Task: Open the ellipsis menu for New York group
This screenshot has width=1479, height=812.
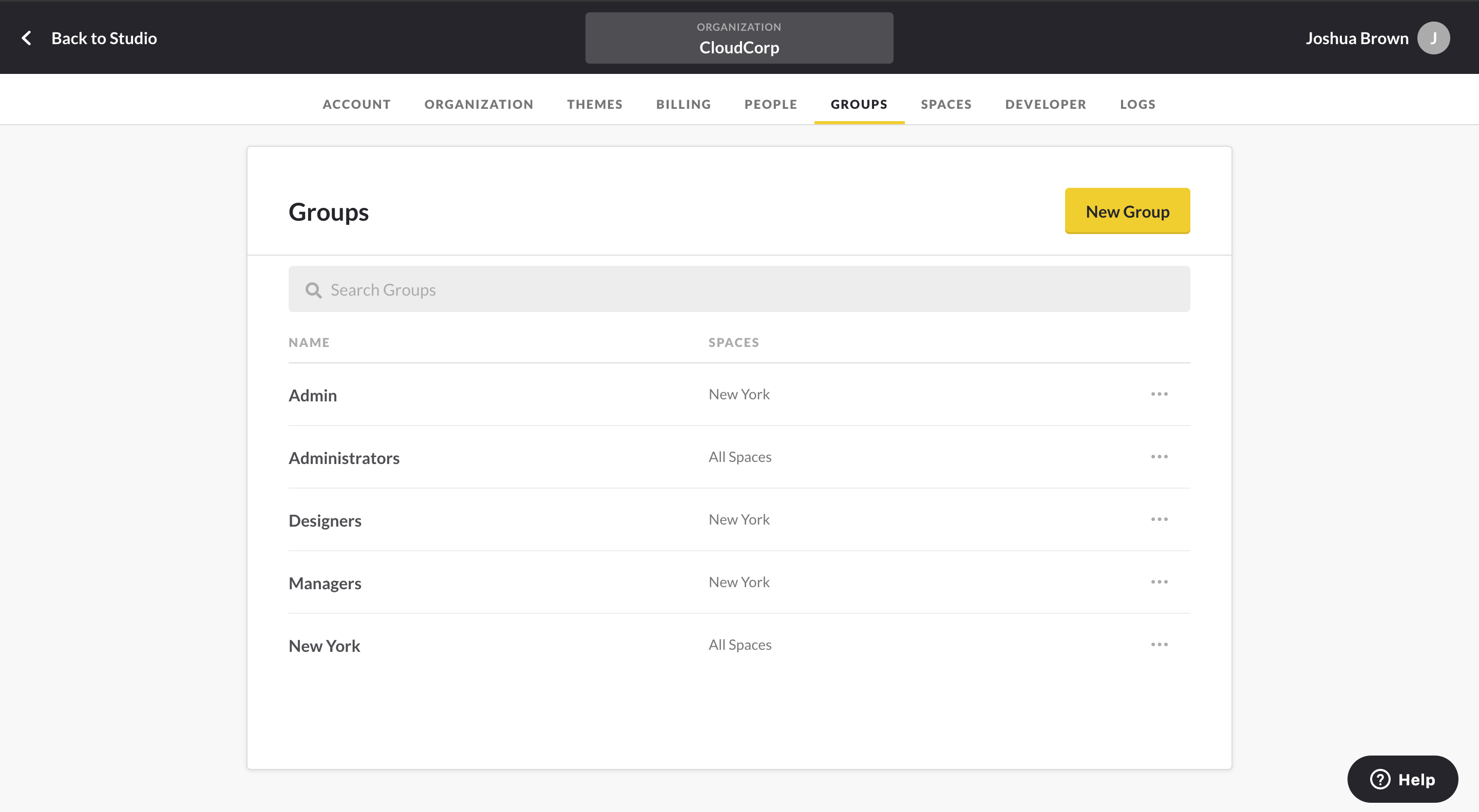Action: [x=1160, y=644]
